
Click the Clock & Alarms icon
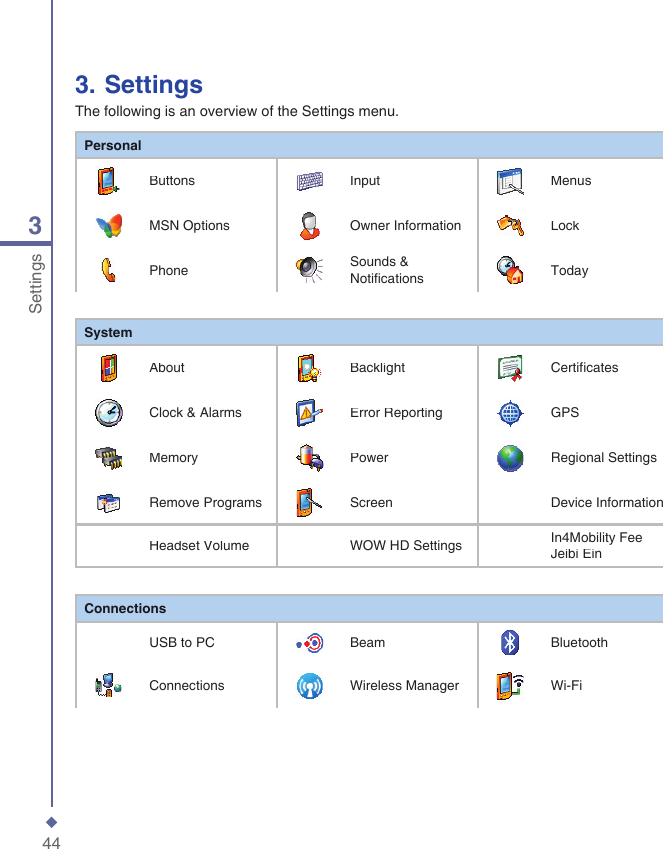(x=109, y=413)
